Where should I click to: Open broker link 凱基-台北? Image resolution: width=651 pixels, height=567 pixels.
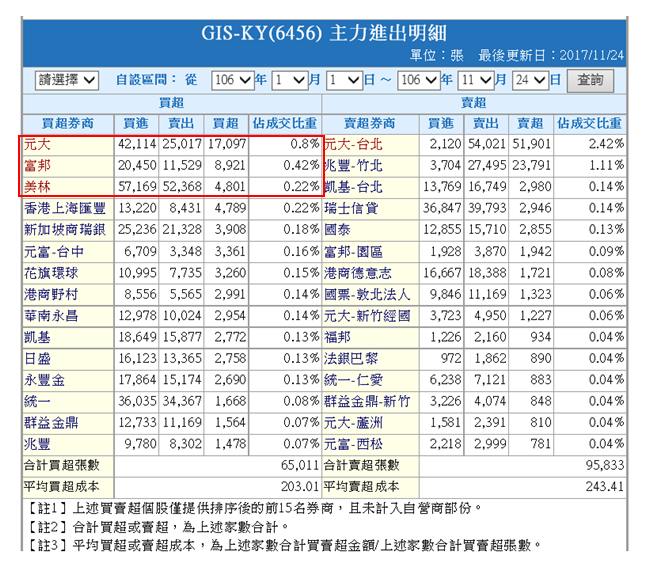click(353, 187)
